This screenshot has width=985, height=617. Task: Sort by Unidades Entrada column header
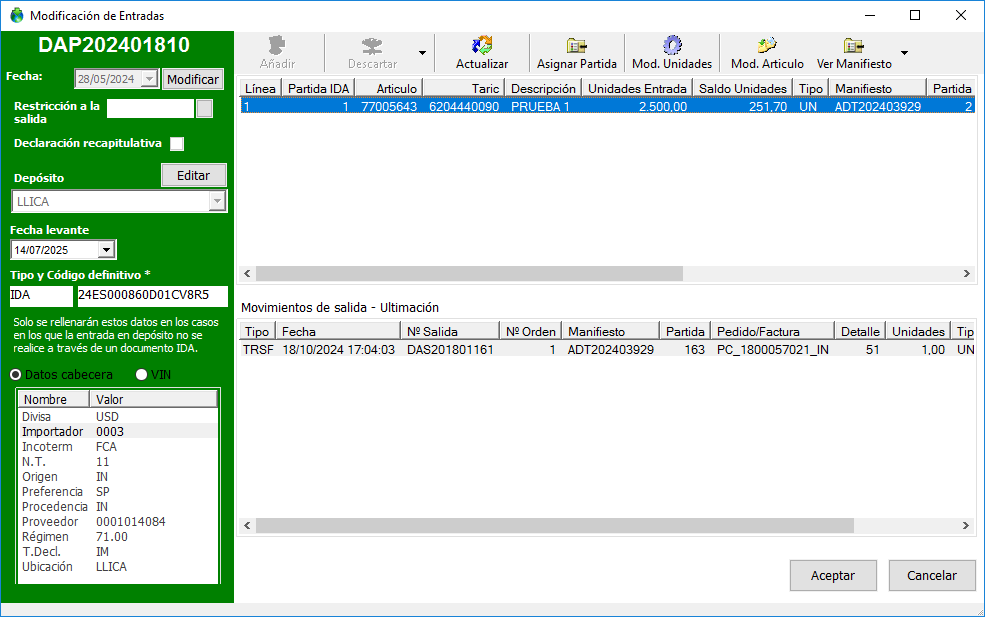point(637,88)
